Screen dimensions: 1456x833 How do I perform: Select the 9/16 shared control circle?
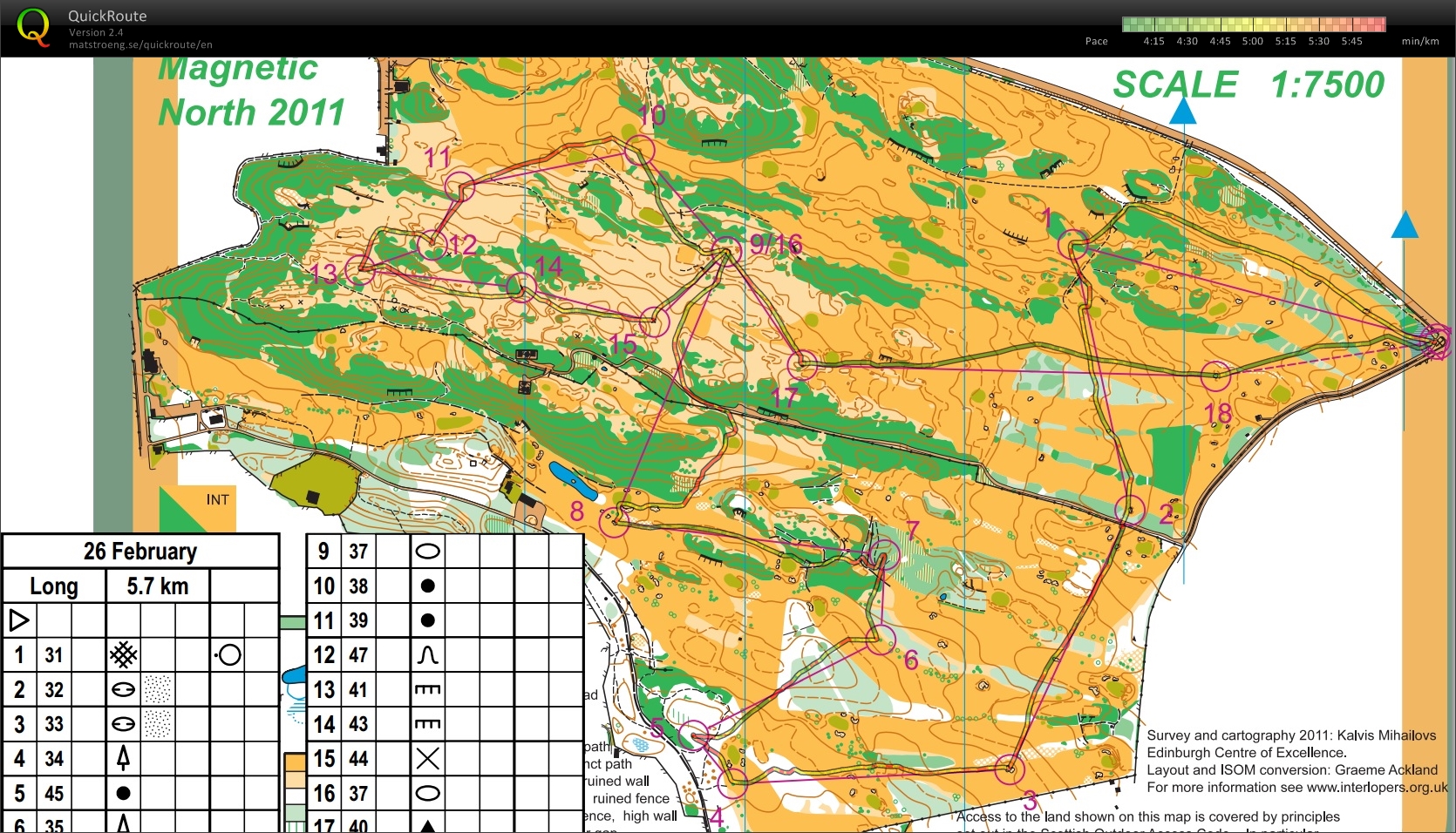(727, 251)
